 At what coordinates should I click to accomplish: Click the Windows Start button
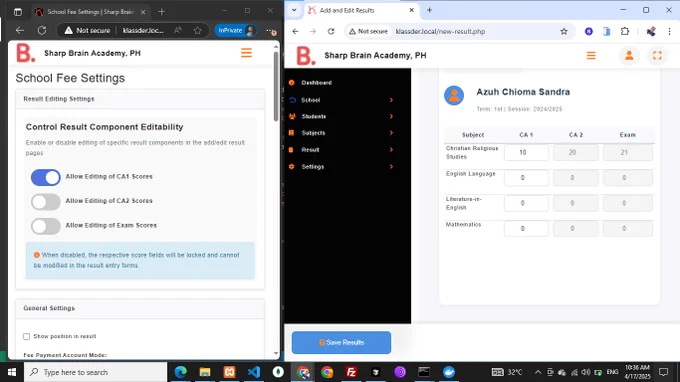pyautogui.click(x=12, y=372)
